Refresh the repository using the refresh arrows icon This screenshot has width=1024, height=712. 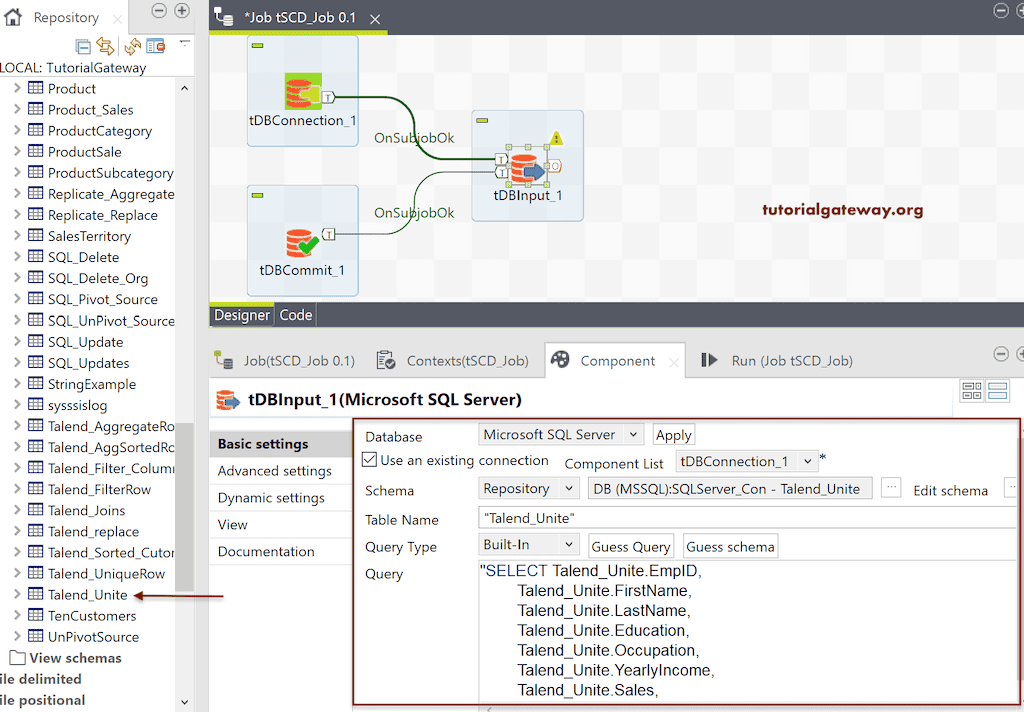pyautogui.click(x=130, y=47)
